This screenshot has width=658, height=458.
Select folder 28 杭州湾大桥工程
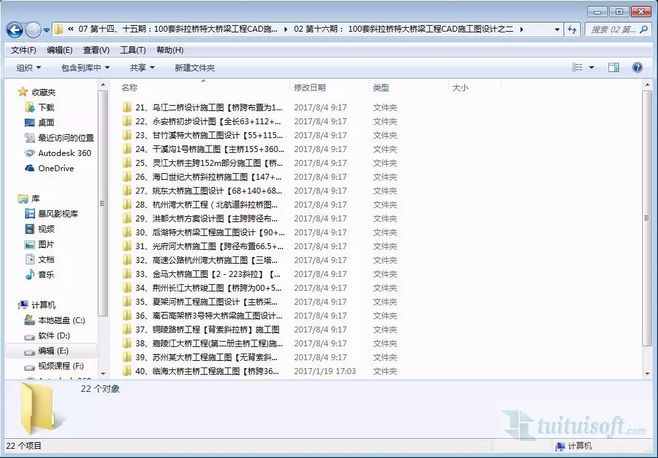[x=210, y=204]
